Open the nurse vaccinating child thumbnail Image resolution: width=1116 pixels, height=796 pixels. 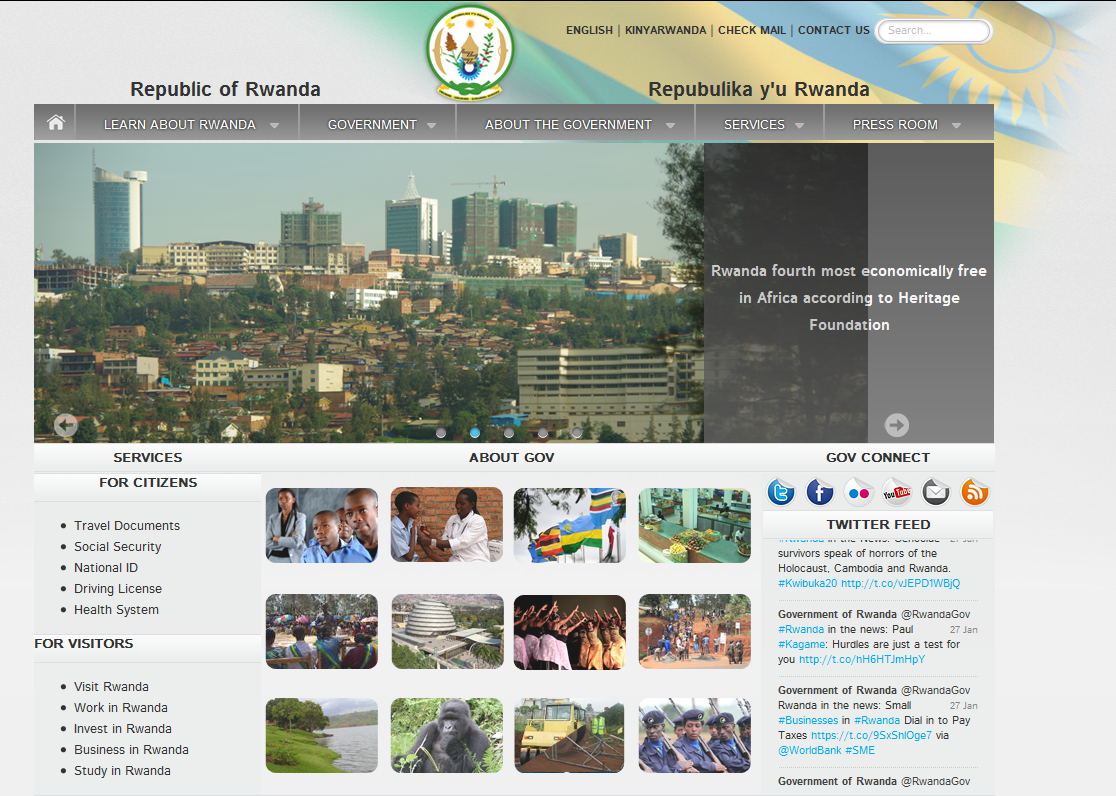(x=447, y=525)
